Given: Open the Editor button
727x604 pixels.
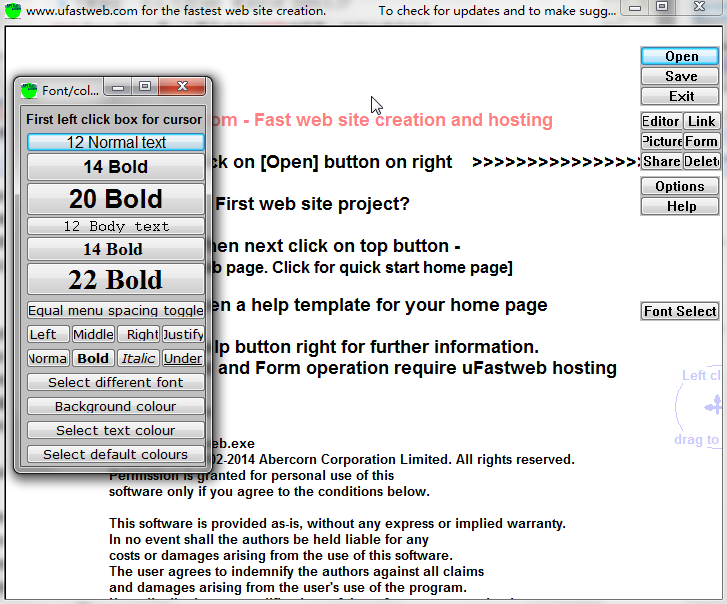Looking at the screenshot, I should (661, 121).
